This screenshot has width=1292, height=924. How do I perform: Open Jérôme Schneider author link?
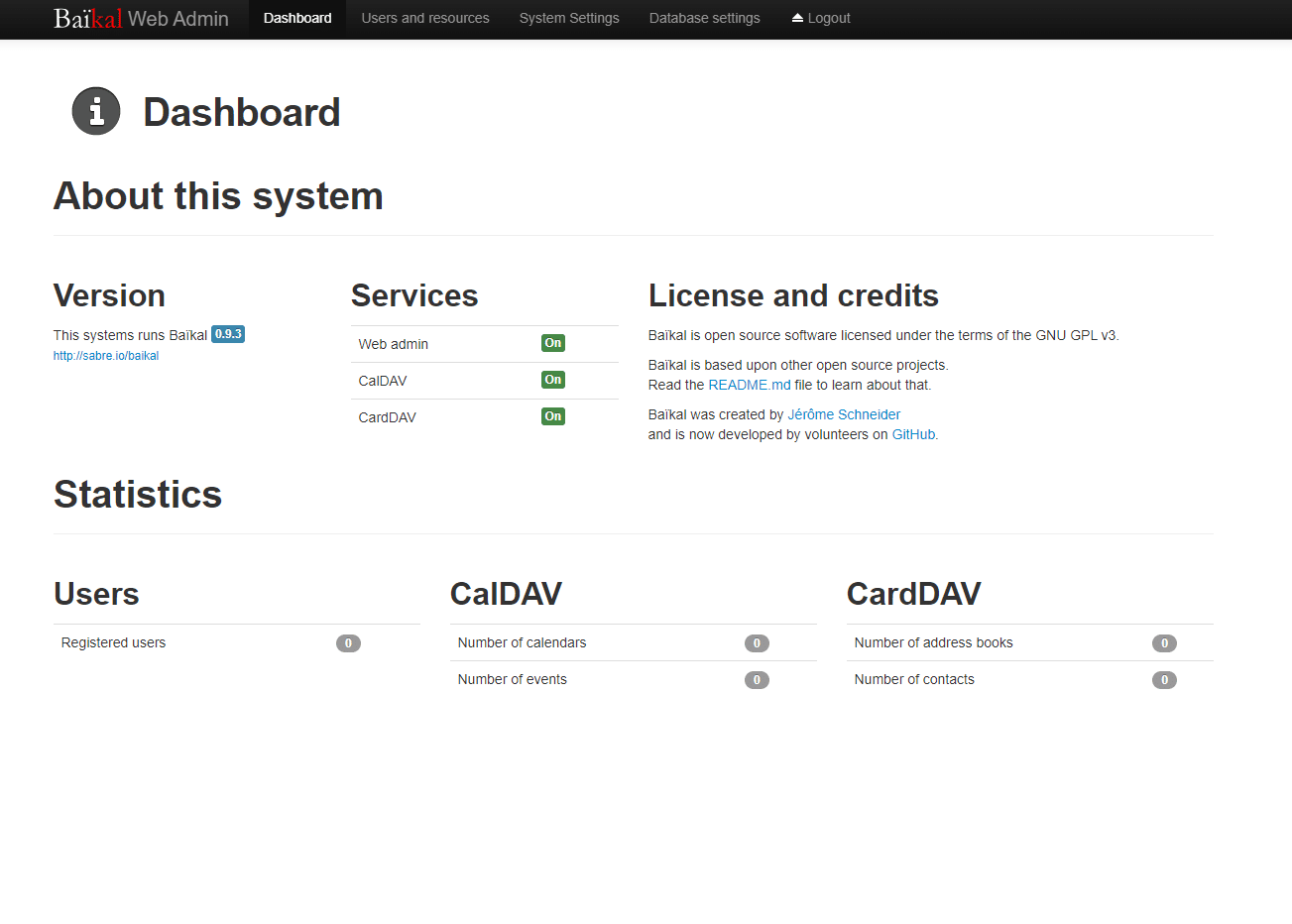pyautogui.click(x=844, y=414)
